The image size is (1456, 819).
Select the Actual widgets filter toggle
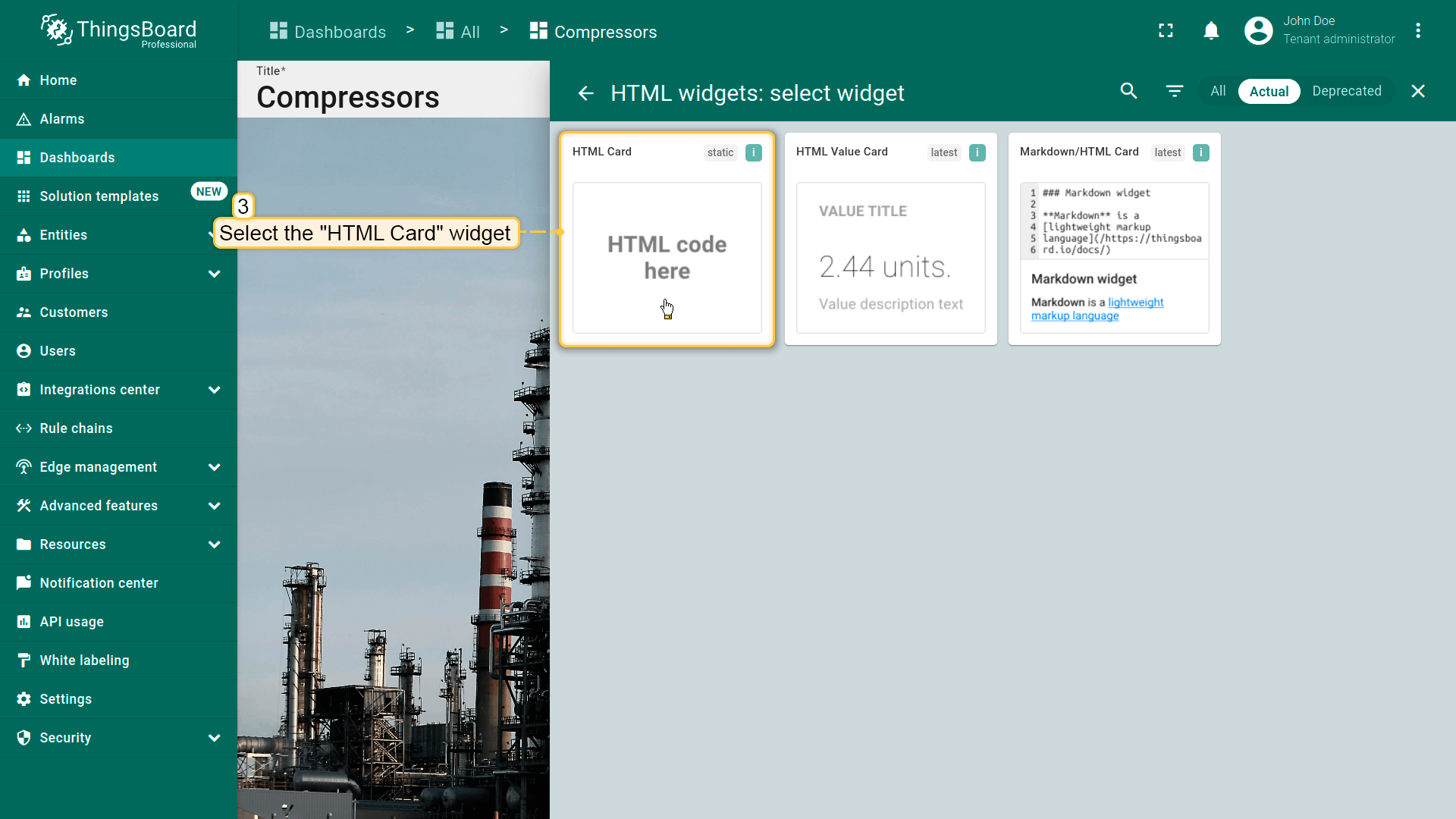(x=1269, y=91)
